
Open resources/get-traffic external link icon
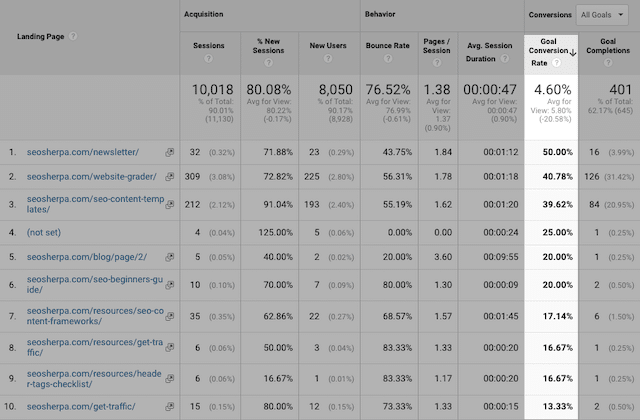pyautogui.click(x=169, y=347)
